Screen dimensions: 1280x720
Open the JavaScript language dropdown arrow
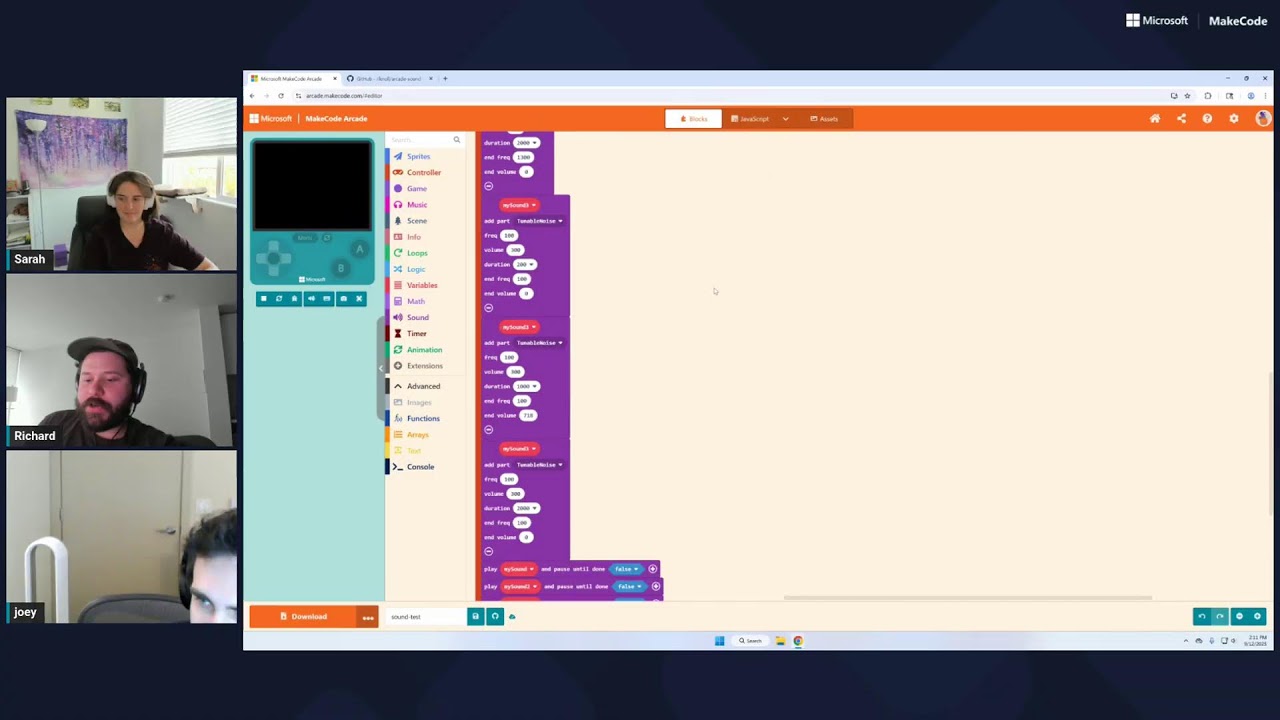[x=785, y=118]
